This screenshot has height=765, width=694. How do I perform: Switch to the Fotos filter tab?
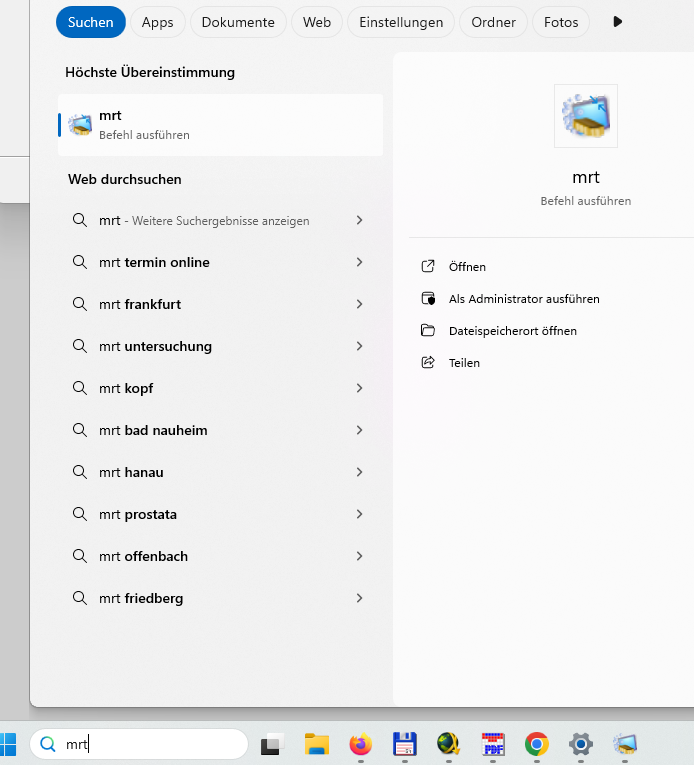[x=561, y=22]
